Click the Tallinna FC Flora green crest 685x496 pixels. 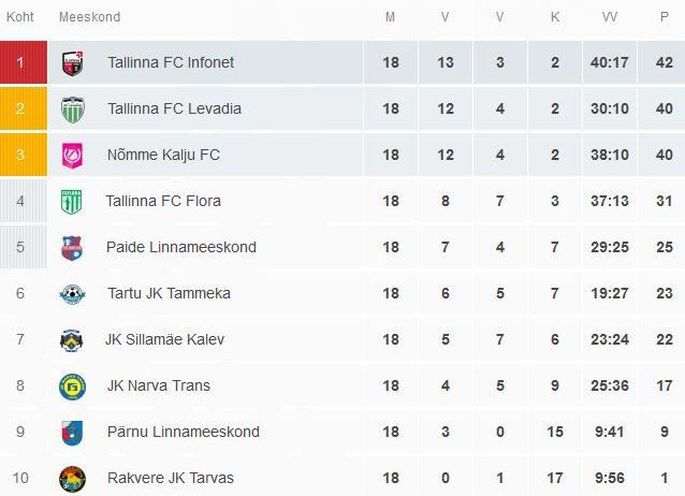click(72, 201)
